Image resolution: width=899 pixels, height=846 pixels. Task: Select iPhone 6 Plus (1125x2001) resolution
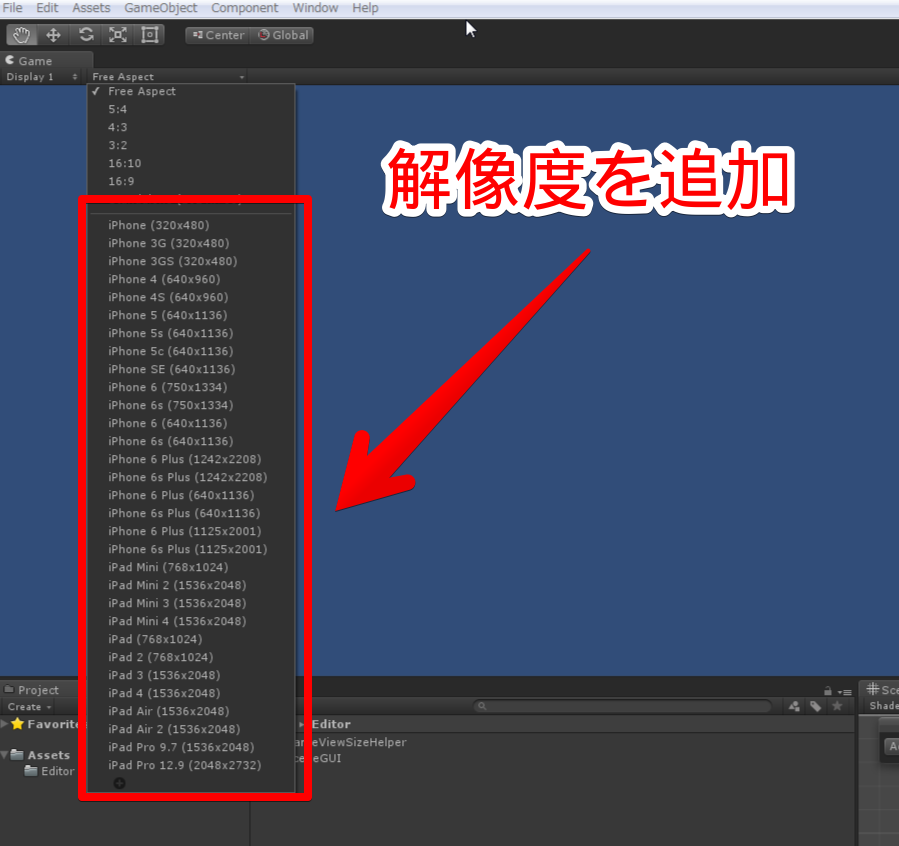[x=191, y=531]
